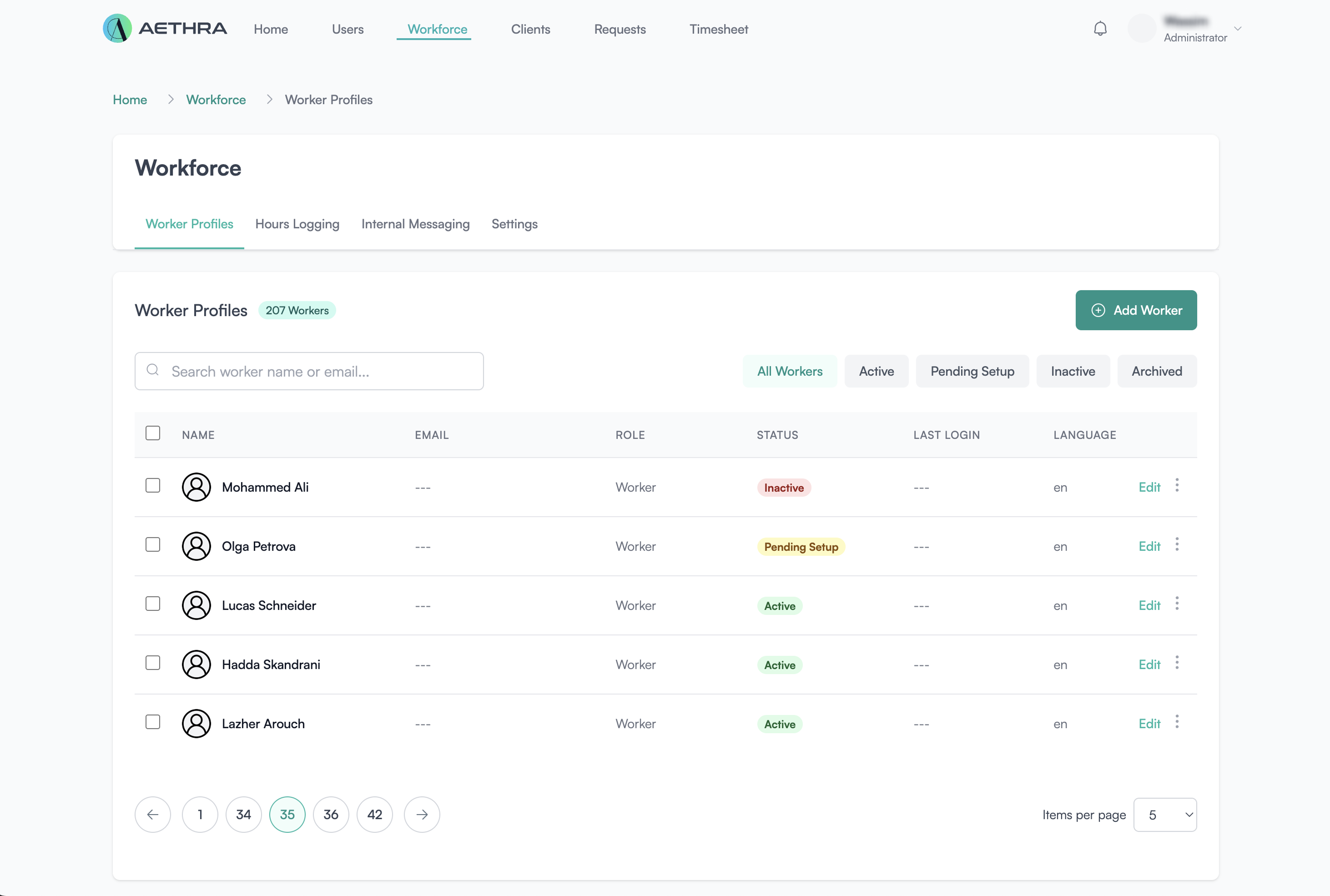Open kebab menu for Olga Petrova
Viewport: 1330px width, 896px height.
coord(1177,544)
